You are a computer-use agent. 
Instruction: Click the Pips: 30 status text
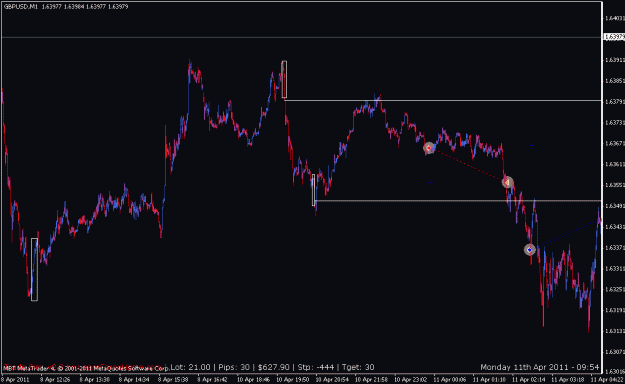coord(234,367)
